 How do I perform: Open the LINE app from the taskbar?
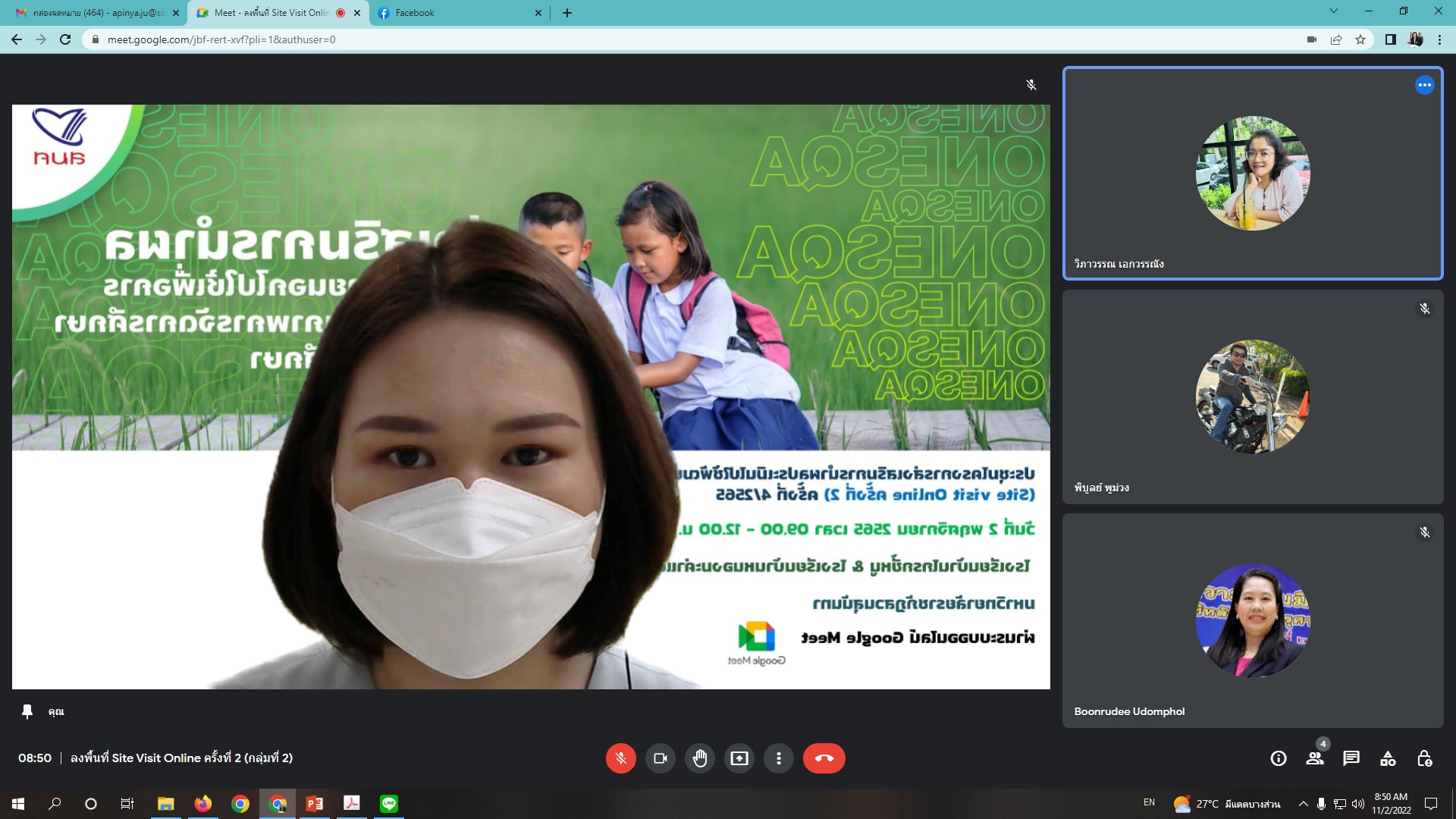(389, 804)
